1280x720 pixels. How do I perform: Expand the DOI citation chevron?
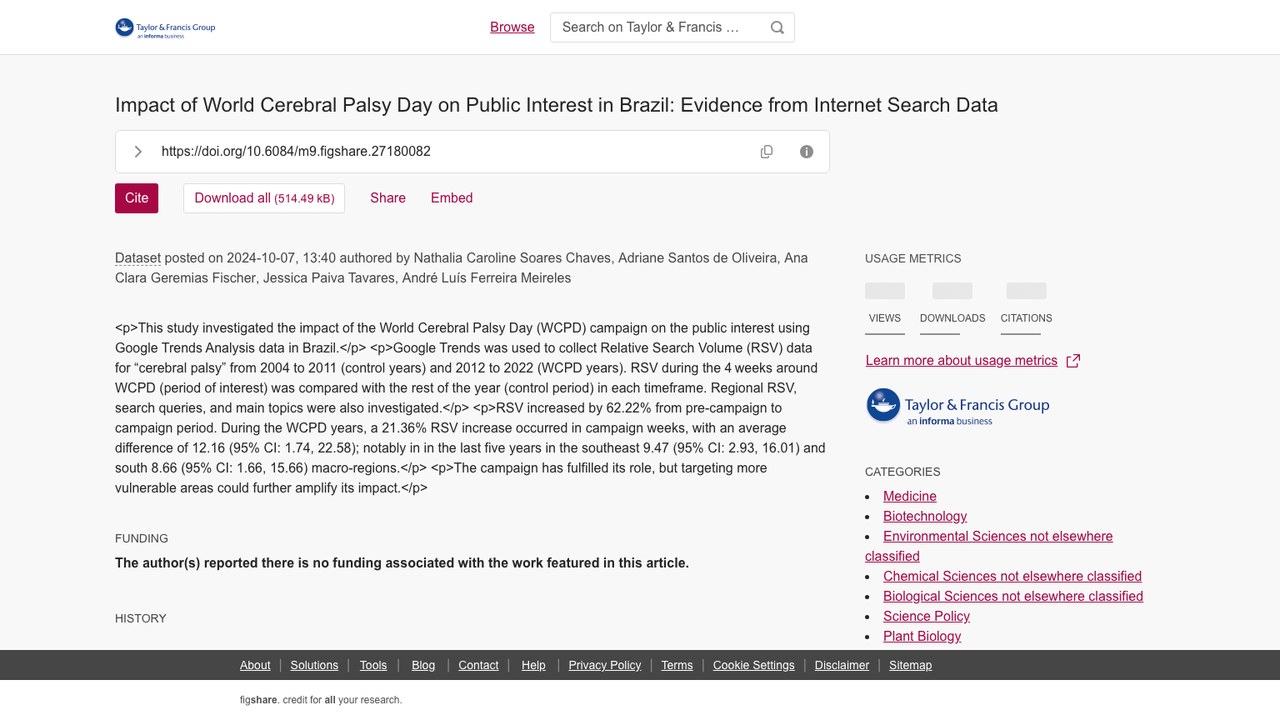point(138,152)
